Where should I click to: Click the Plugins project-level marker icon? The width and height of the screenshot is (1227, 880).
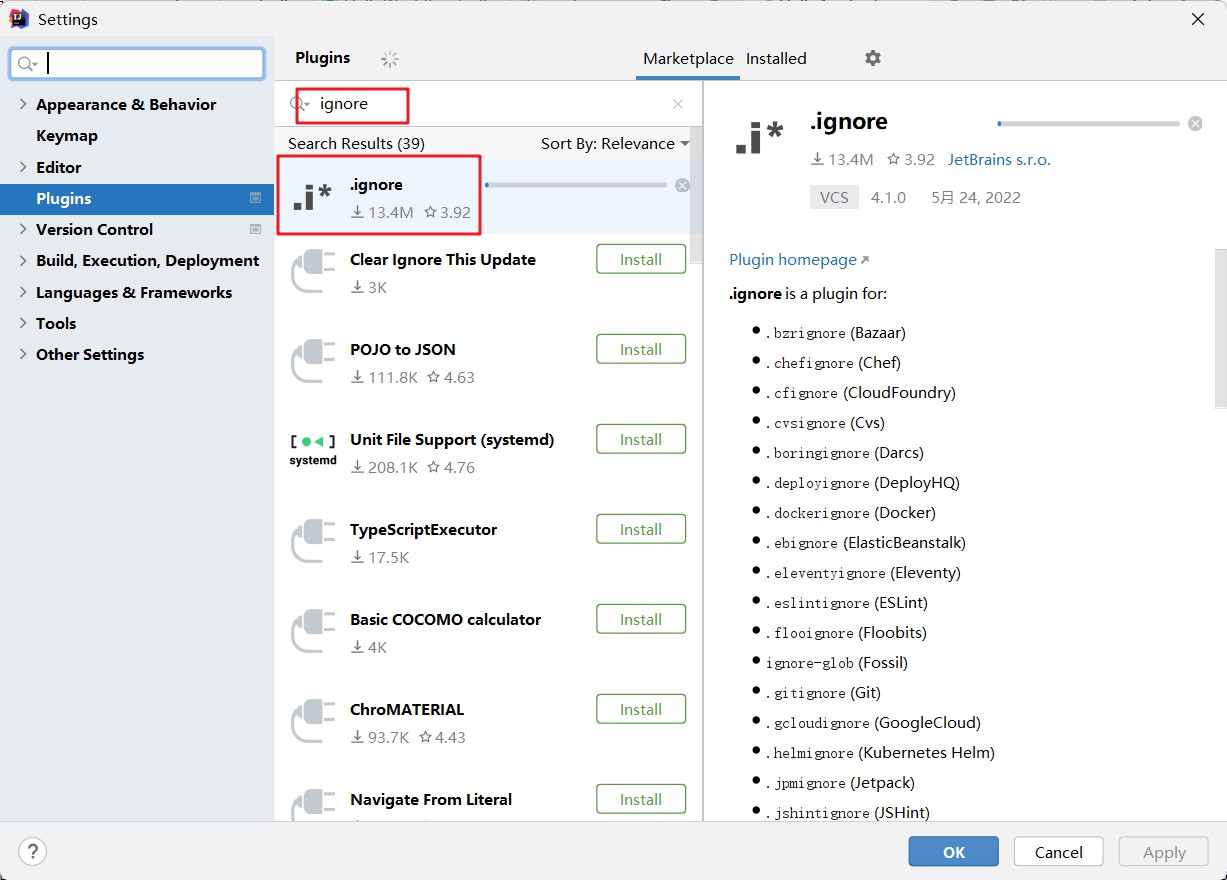coord(255,198)
